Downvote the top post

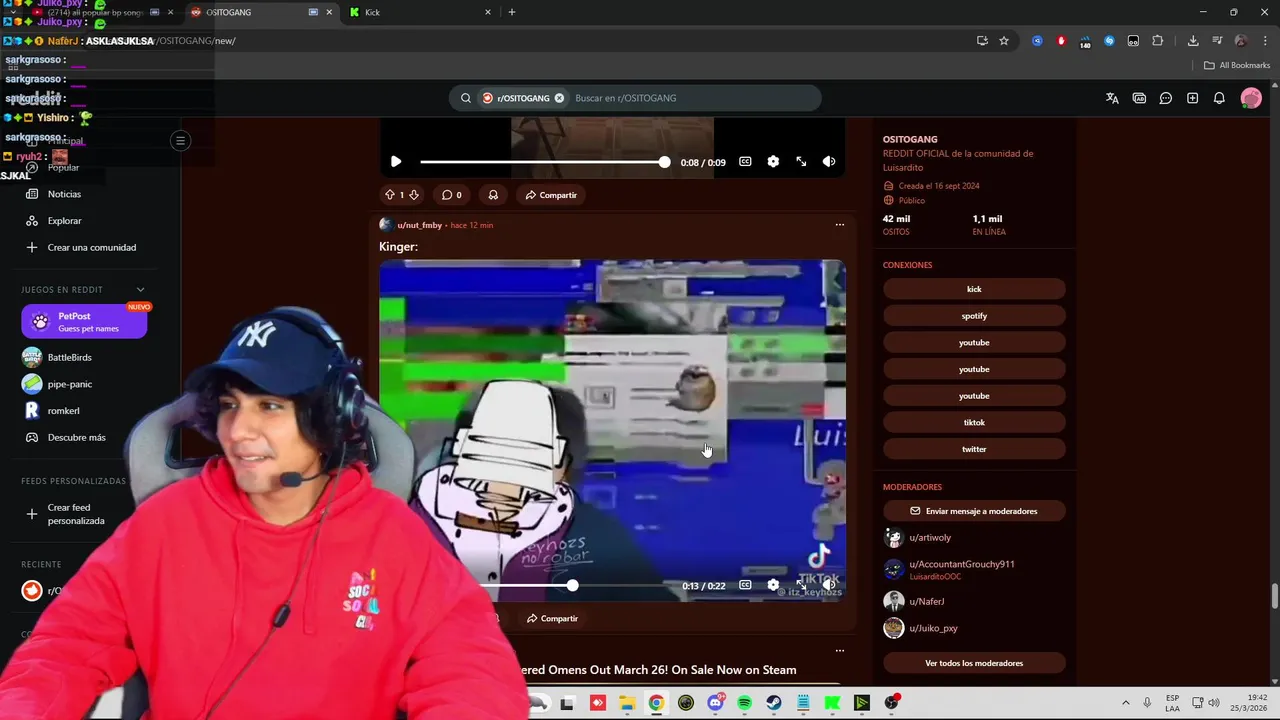click(414, 195)
